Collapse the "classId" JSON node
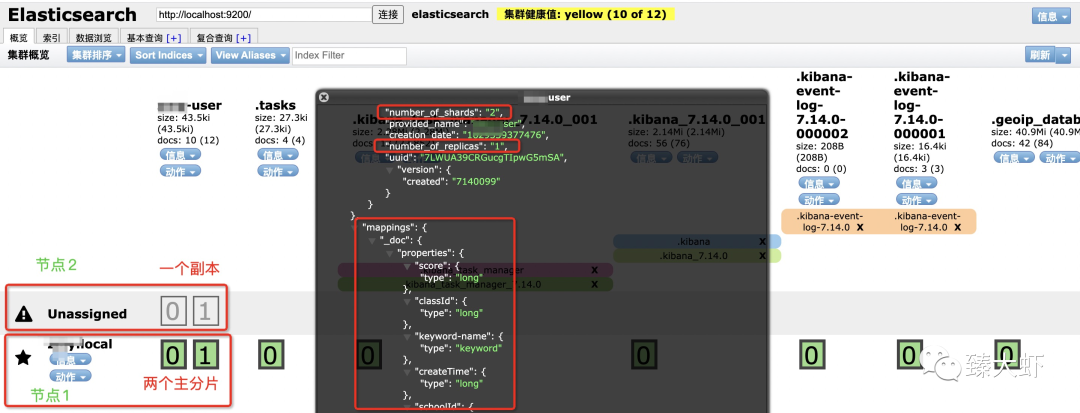Image resolution: width=1080 pixels, height=413 pixels. pos(408,301)
